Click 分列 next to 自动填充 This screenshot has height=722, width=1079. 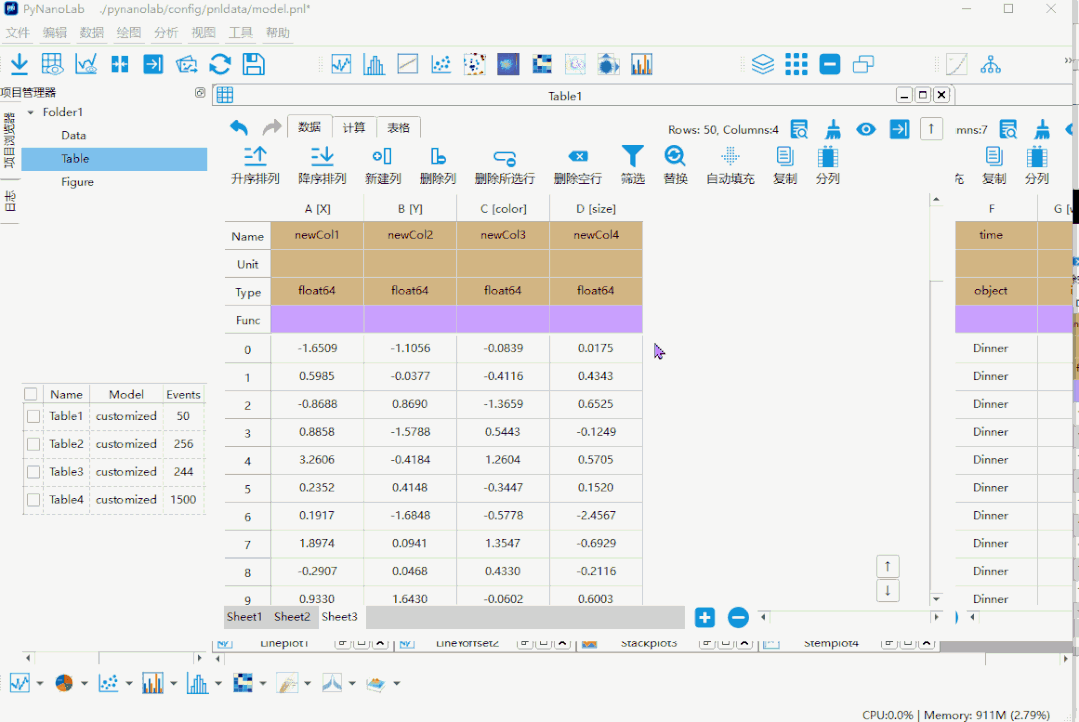tap(827, 165)
